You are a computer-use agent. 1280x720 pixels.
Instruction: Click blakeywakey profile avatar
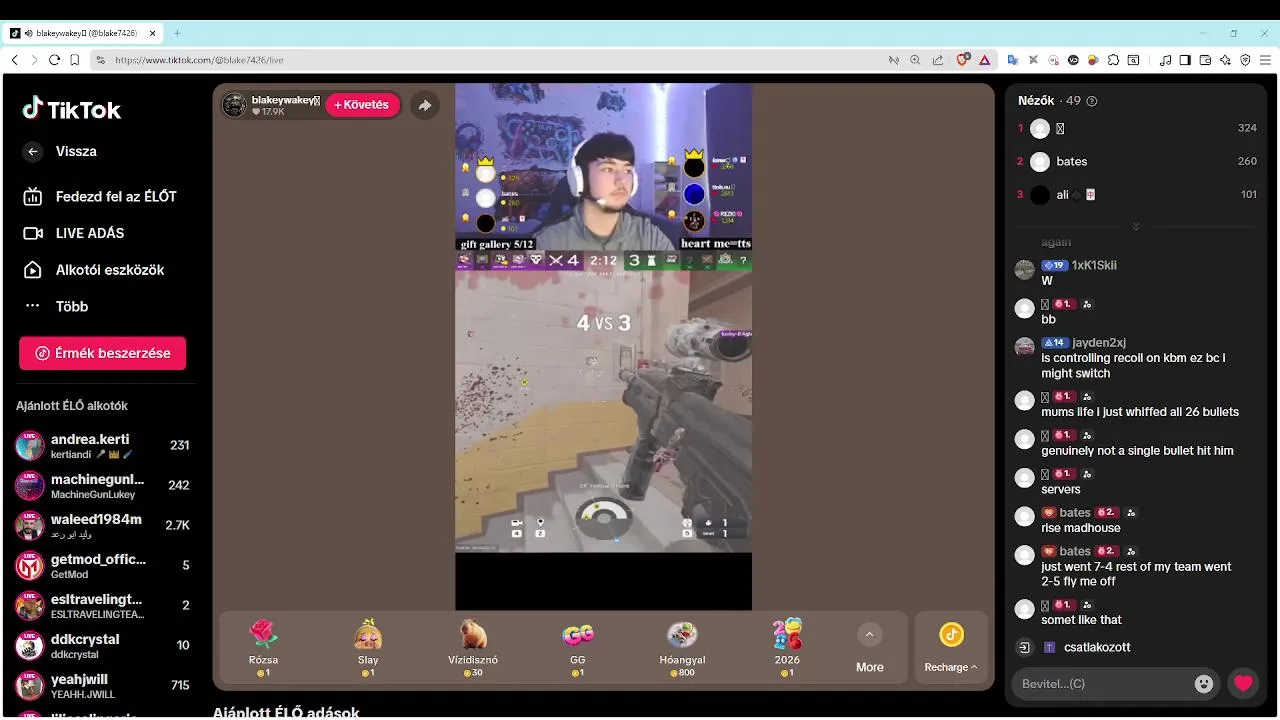coord(234,105)
